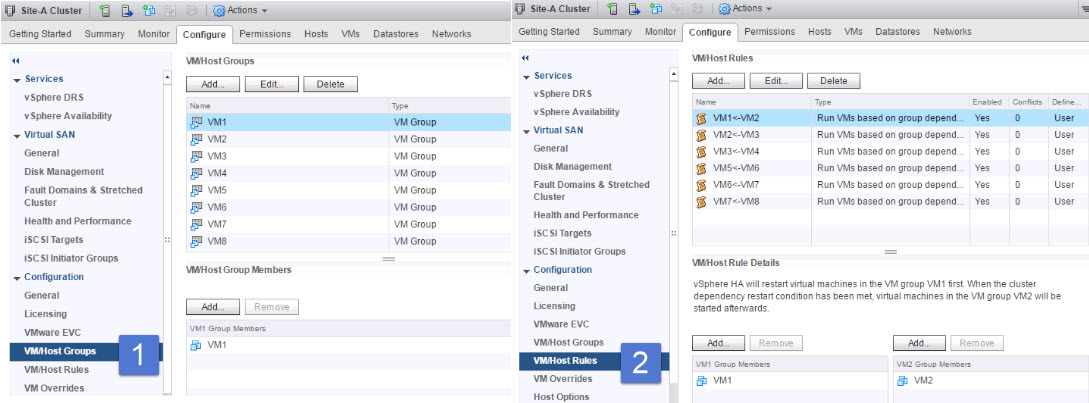
Task: Click Add button above VM/Host Rules table
Action: [x=717, y=81]
